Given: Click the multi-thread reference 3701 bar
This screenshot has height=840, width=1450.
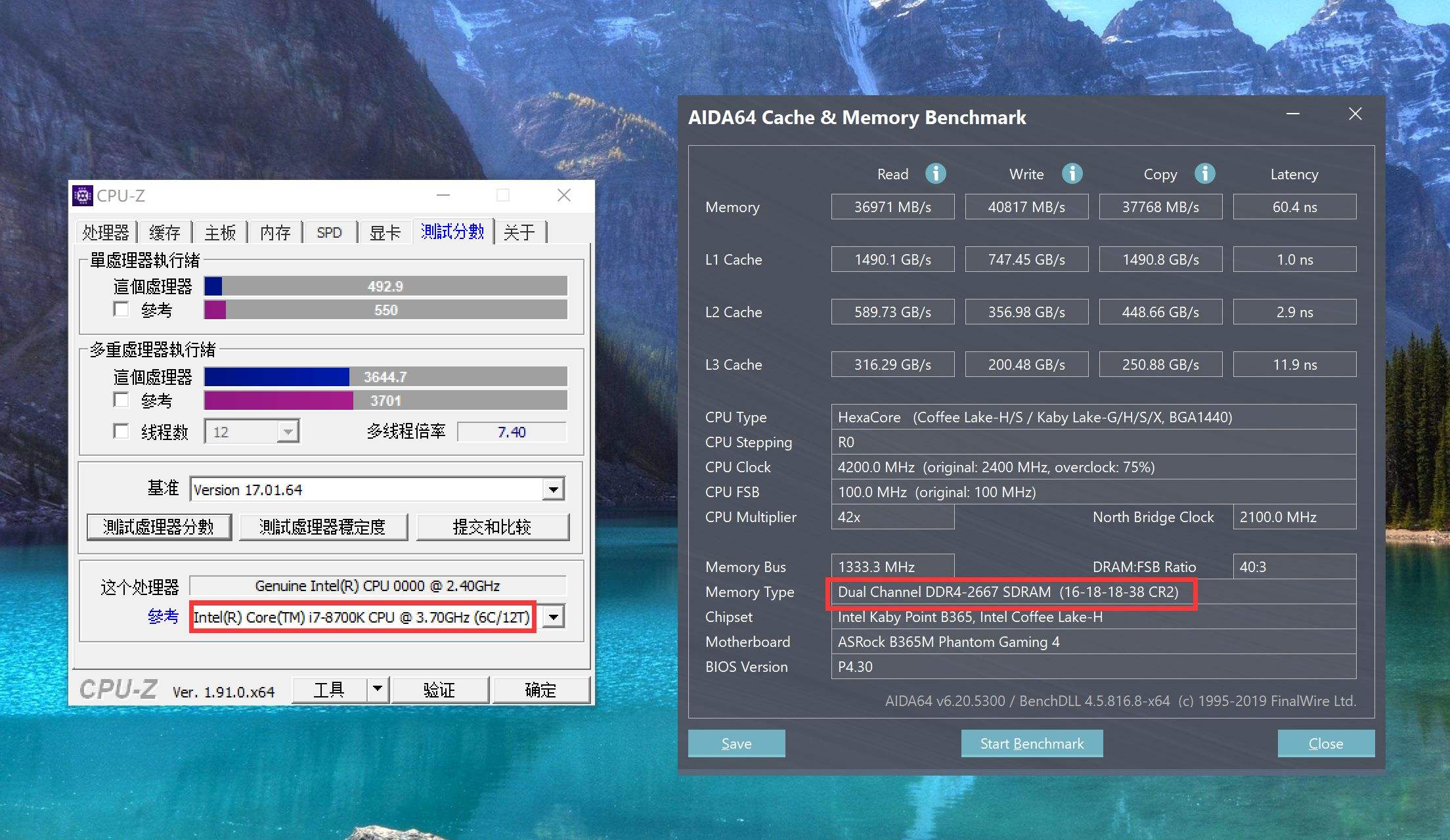Looking at the screenshot, I should click(x=385, y=401).
